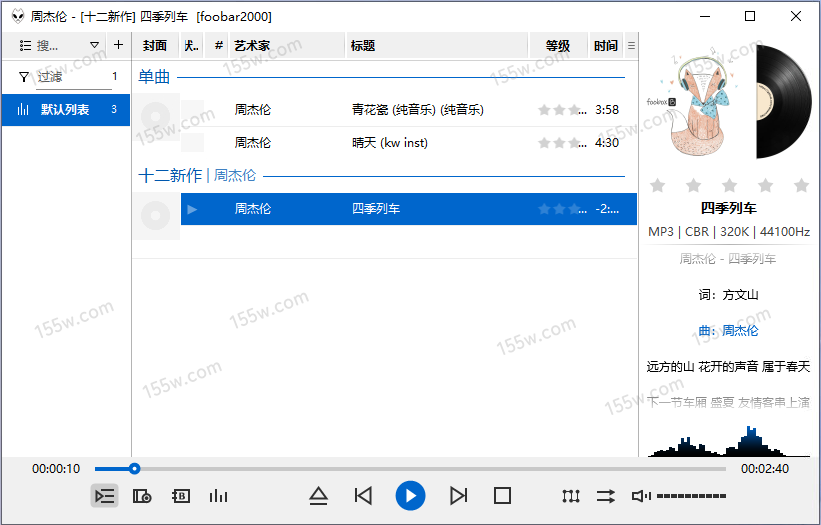Viewport: 821px width, 525px height.
Task: Select the 默认列表 playlist
Action: click(x=65, y=109)
